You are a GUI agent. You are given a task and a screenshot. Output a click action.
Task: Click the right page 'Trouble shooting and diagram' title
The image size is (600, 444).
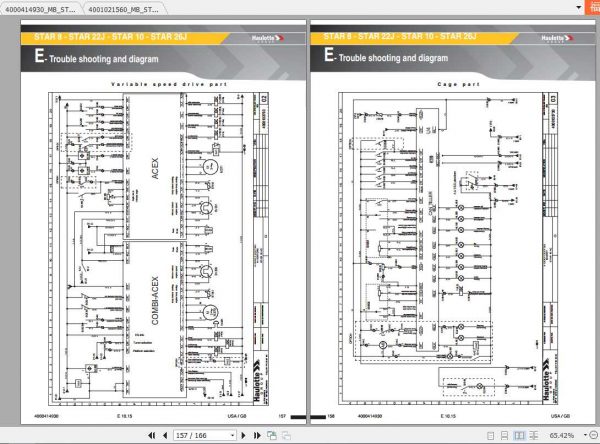393,58
